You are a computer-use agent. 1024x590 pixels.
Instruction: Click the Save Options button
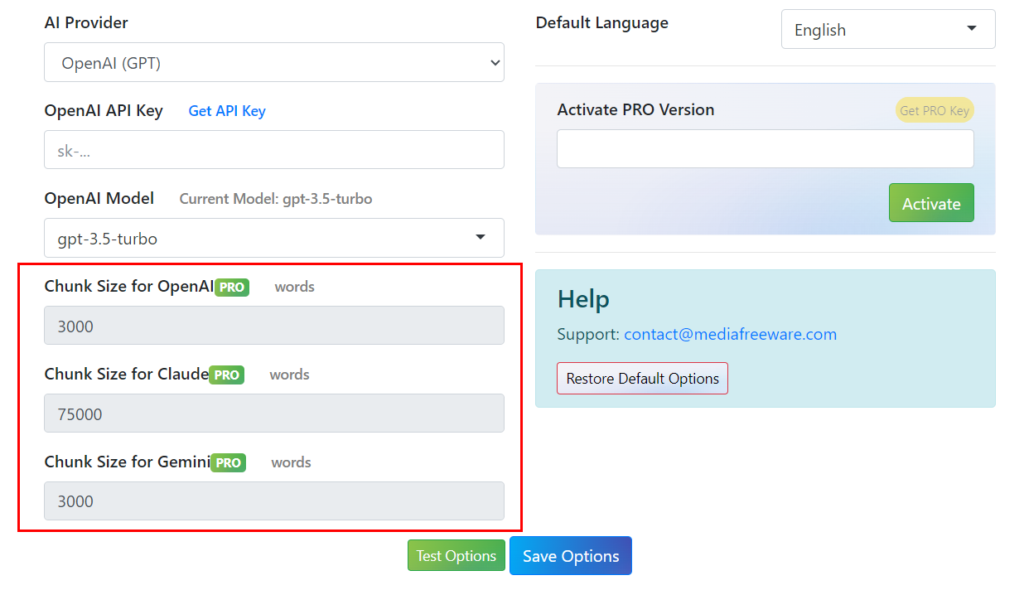coord(571,556)
